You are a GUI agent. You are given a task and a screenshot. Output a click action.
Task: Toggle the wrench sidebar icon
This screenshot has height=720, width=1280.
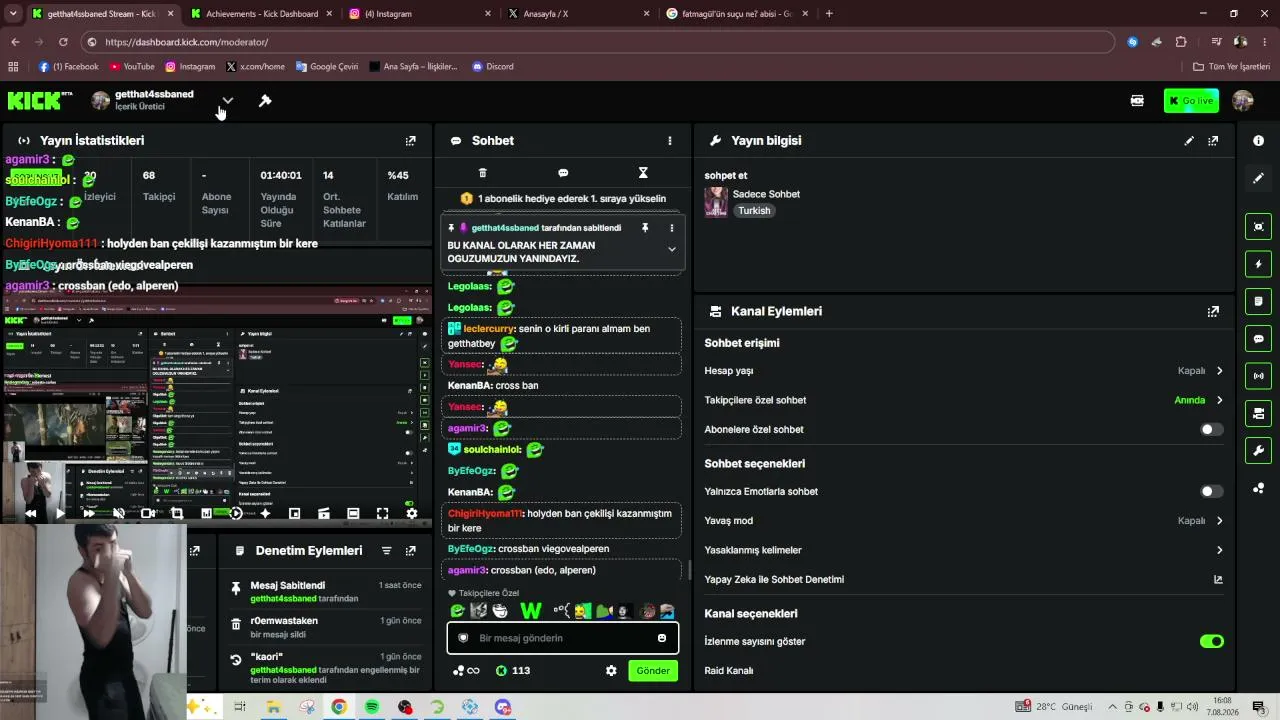click(x=1258, y=450)
